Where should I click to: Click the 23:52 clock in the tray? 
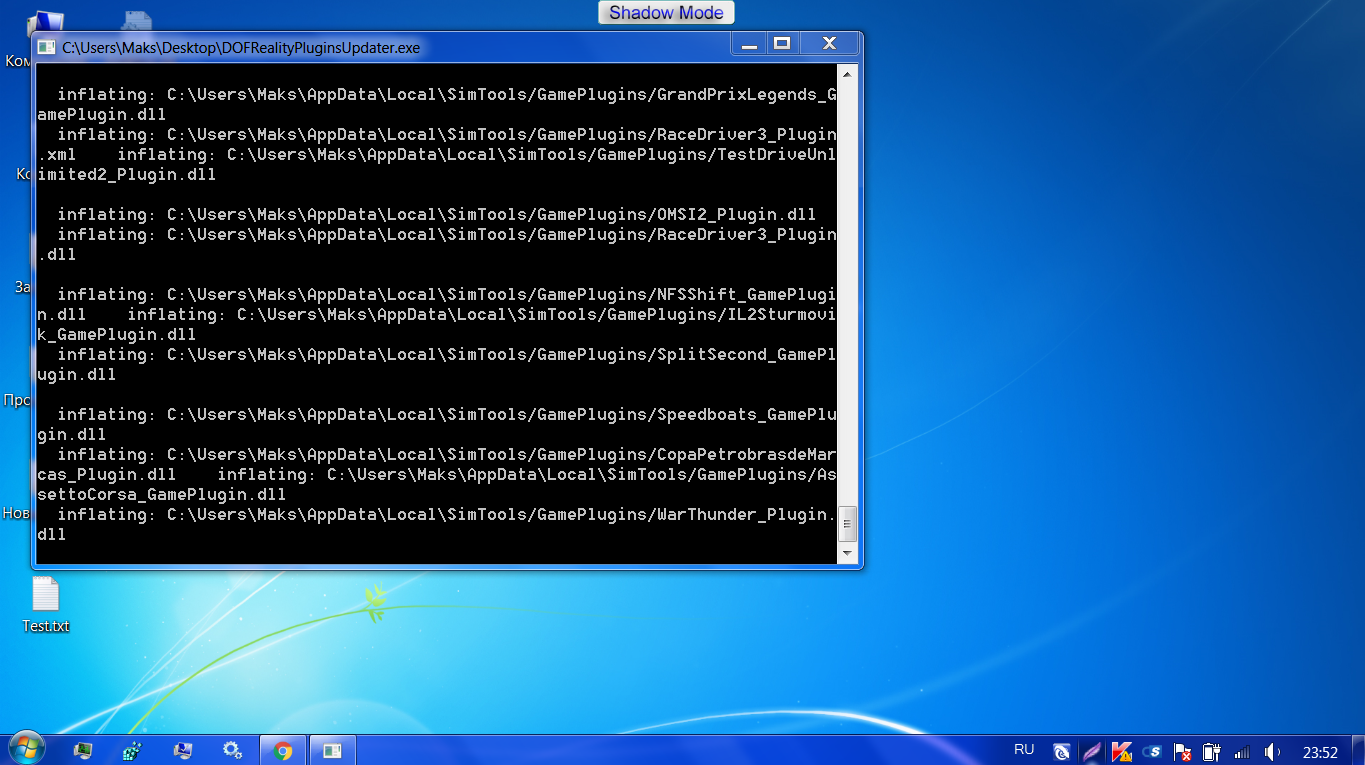[x=1320, y=751]
